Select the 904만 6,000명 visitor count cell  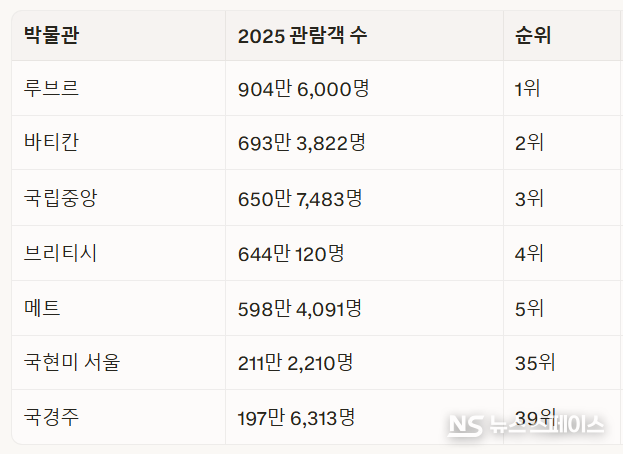[x=304, y=89]
